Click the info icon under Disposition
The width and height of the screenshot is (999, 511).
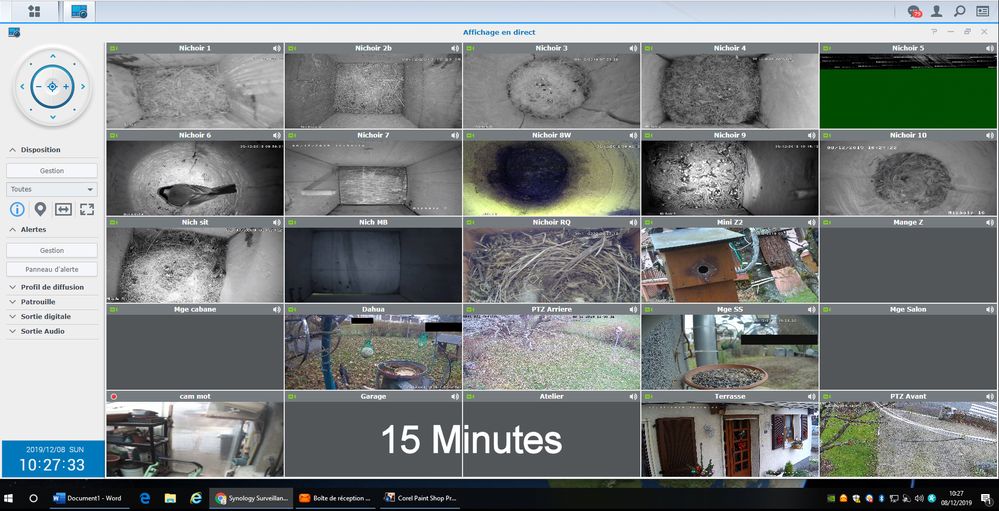coord(17,209)
